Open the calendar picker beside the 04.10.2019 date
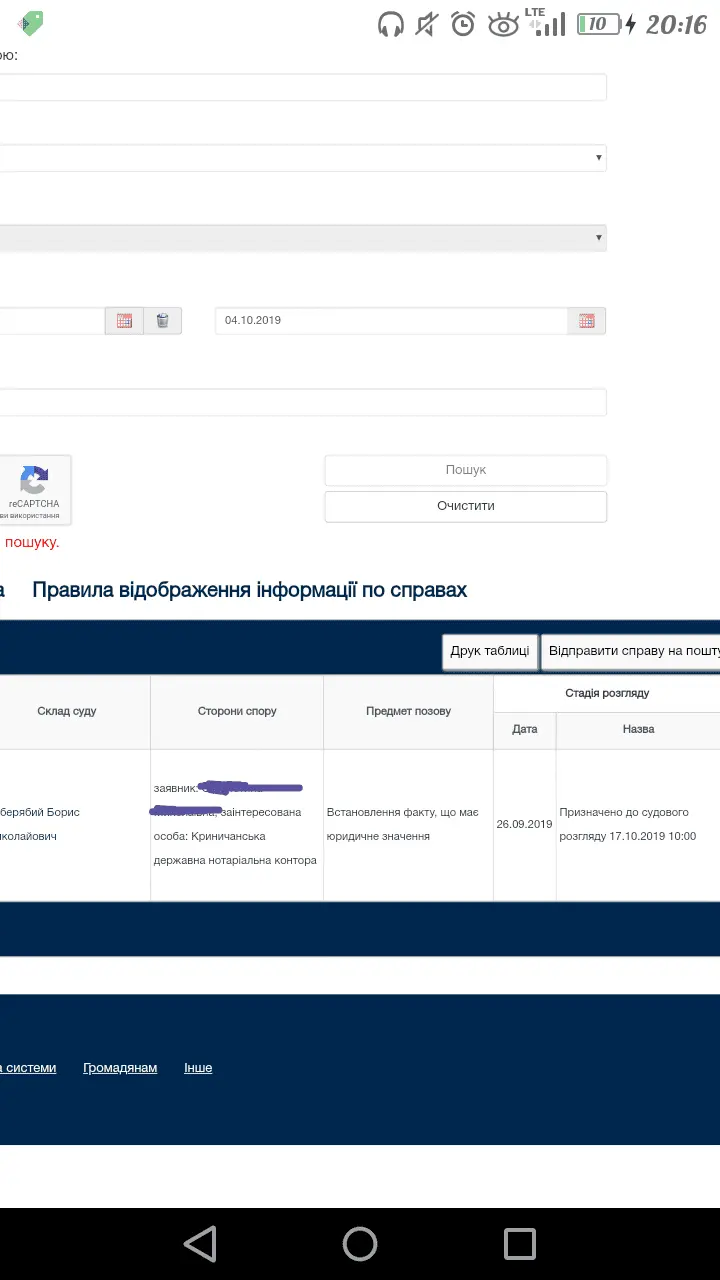720x1280 pixels. pyautogui.click(x=586, y=321)
